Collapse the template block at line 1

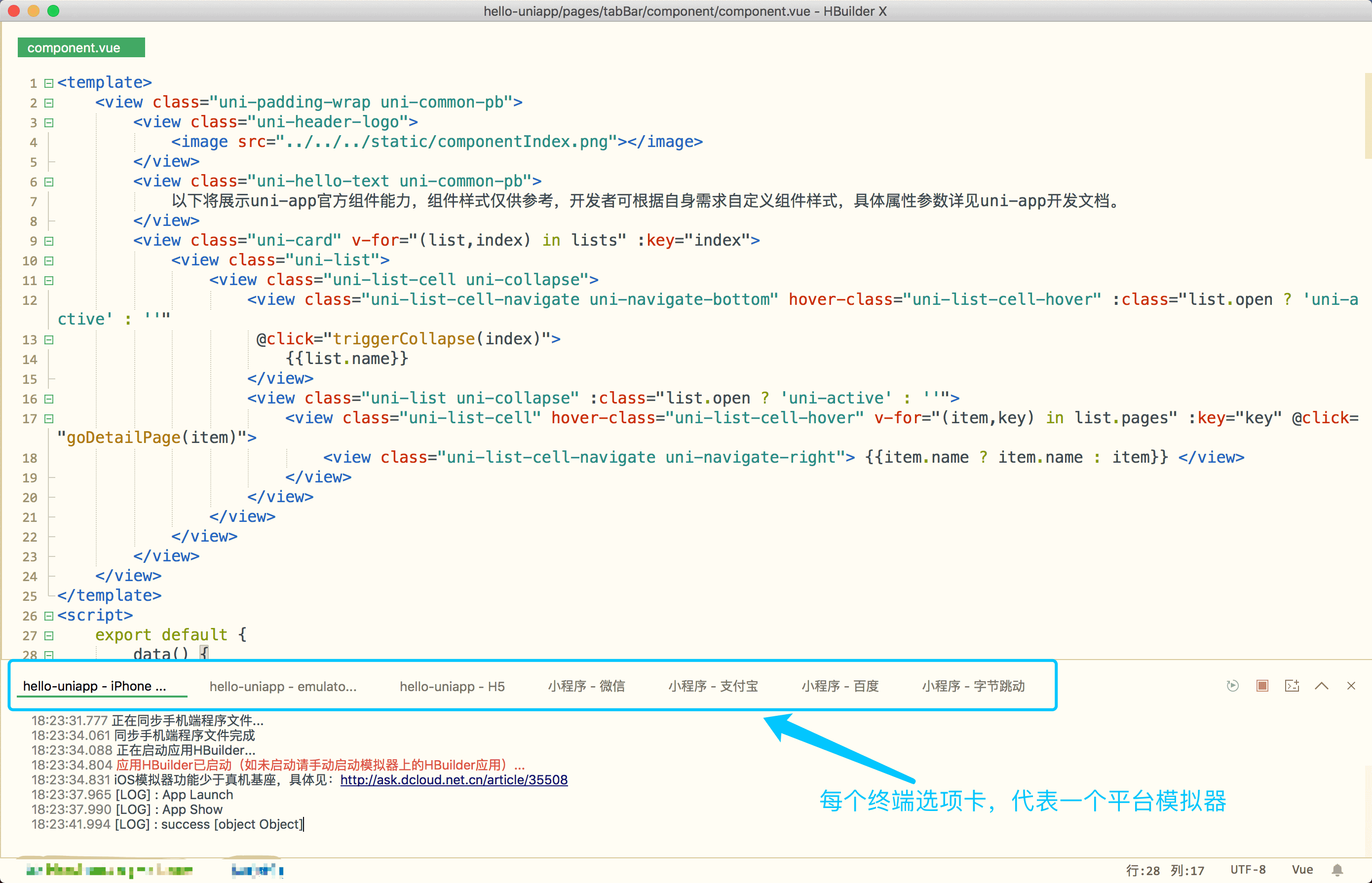pyautogui.click(x=49, y=83)
